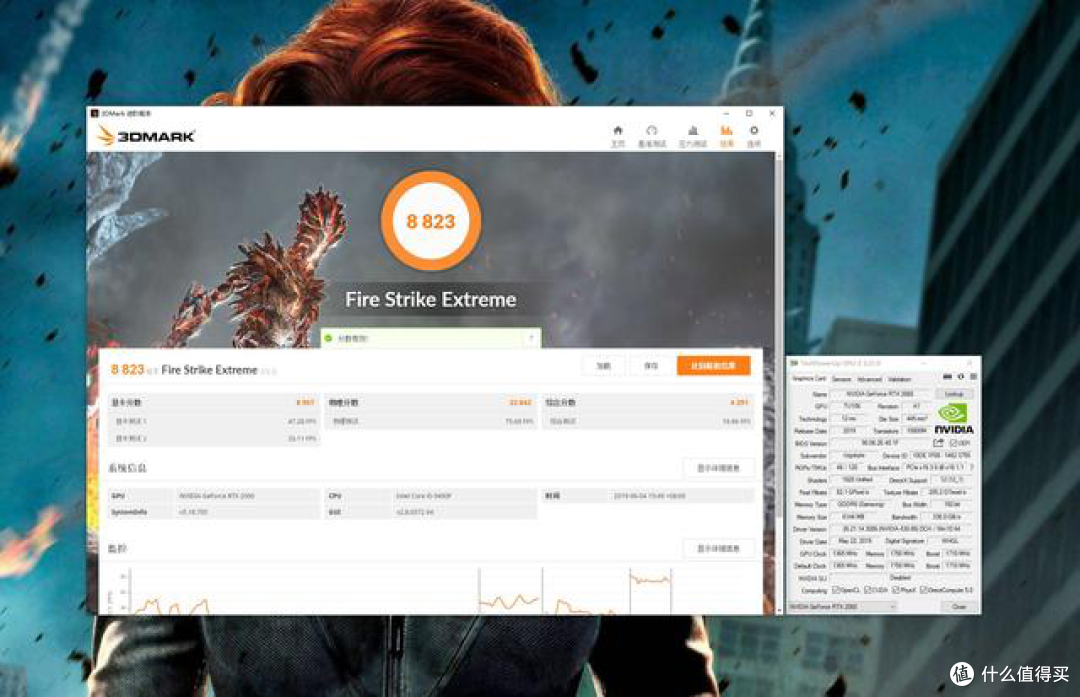The image size is (1080, 697).
Task: Click GPU-Z refresh icon
Action: coord(960,377)
